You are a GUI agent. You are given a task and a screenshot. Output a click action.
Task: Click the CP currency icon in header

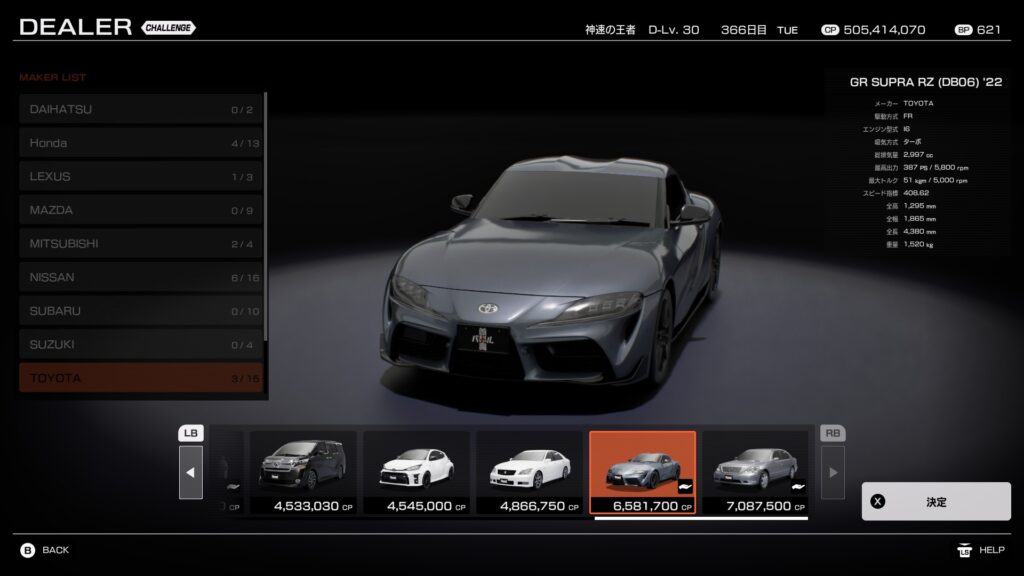[829, 30]
